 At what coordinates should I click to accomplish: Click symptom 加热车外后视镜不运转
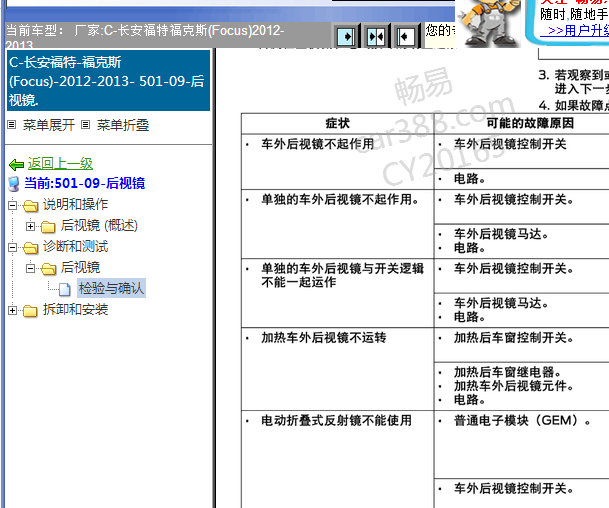(324, 338)
